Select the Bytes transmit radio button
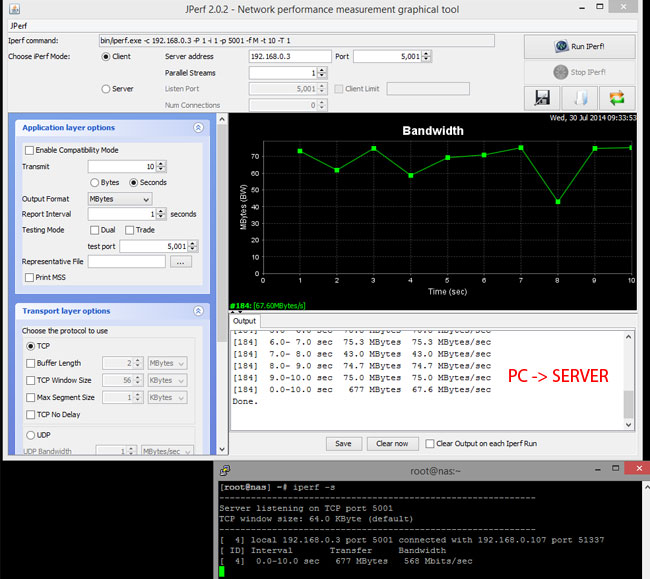Screen dimensions: 650x579 click(x=95, y=182)
